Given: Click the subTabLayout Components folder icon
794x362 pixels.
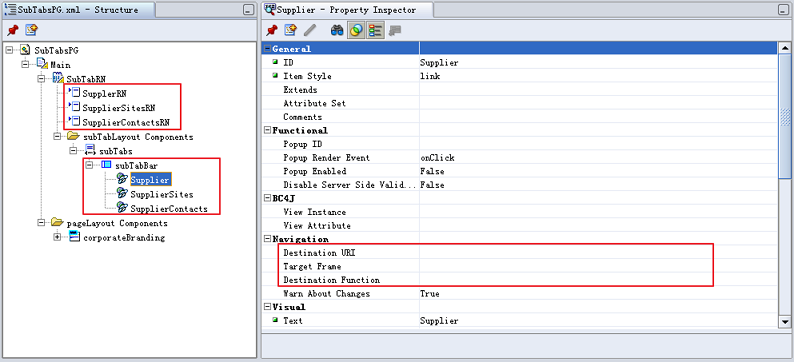Looking at the screenshot, I should click(x=73, y=136).
